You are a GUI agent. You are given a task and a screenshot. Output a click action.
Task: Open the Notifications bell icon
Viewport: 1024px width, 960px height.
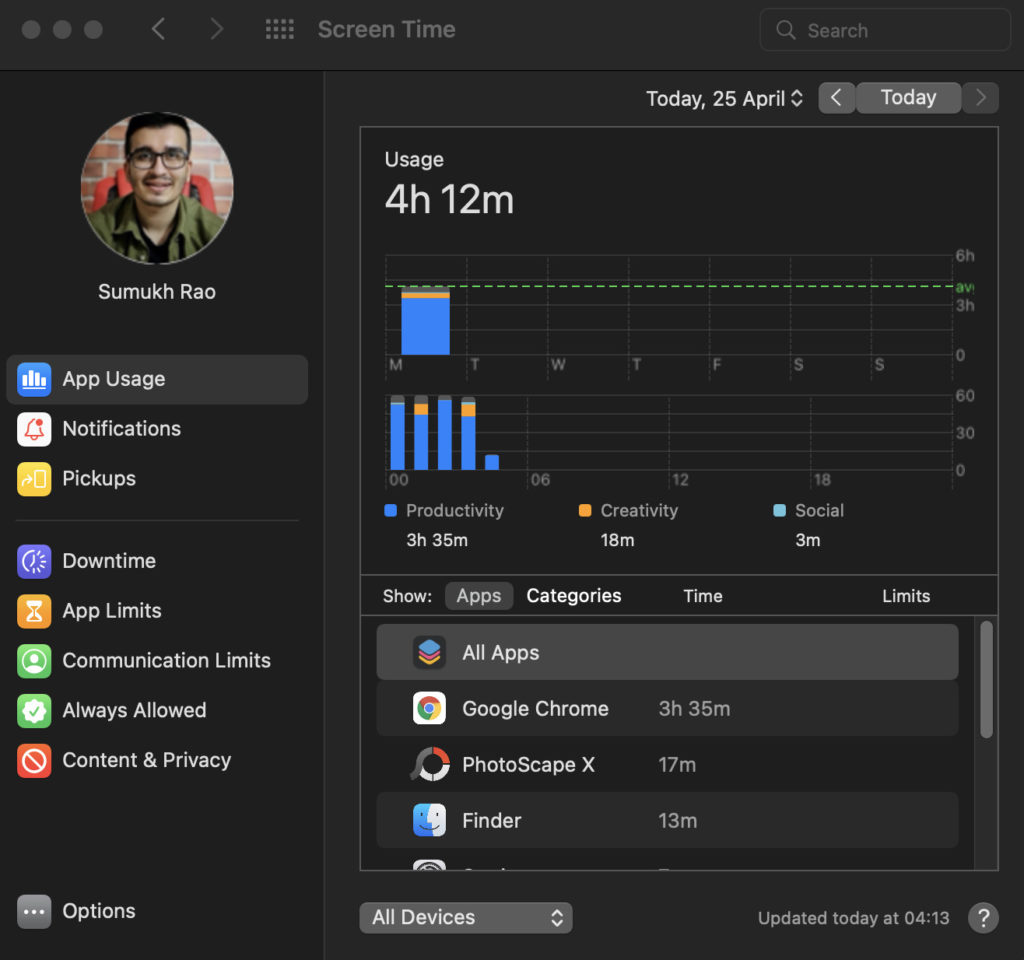tap(34, 429)
